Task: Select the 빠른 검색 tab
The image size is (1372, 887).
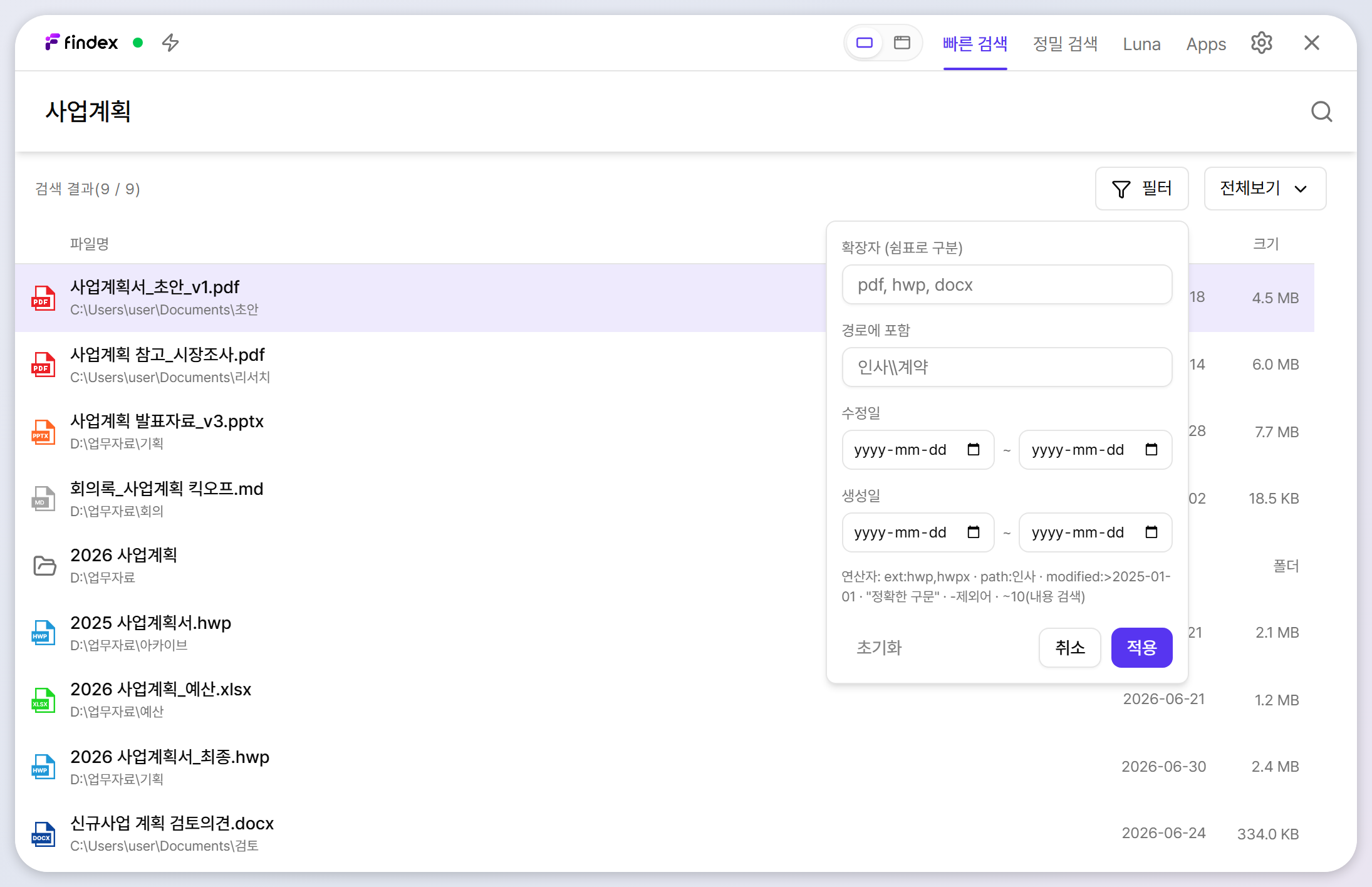Action: point(975,44)
